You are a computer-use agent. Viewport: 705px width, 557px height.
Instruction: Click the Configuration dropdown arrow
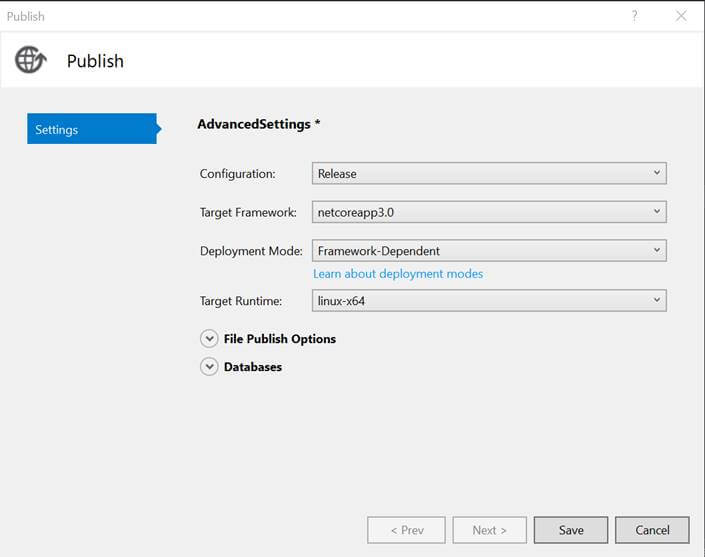click(x=657, y=173)
